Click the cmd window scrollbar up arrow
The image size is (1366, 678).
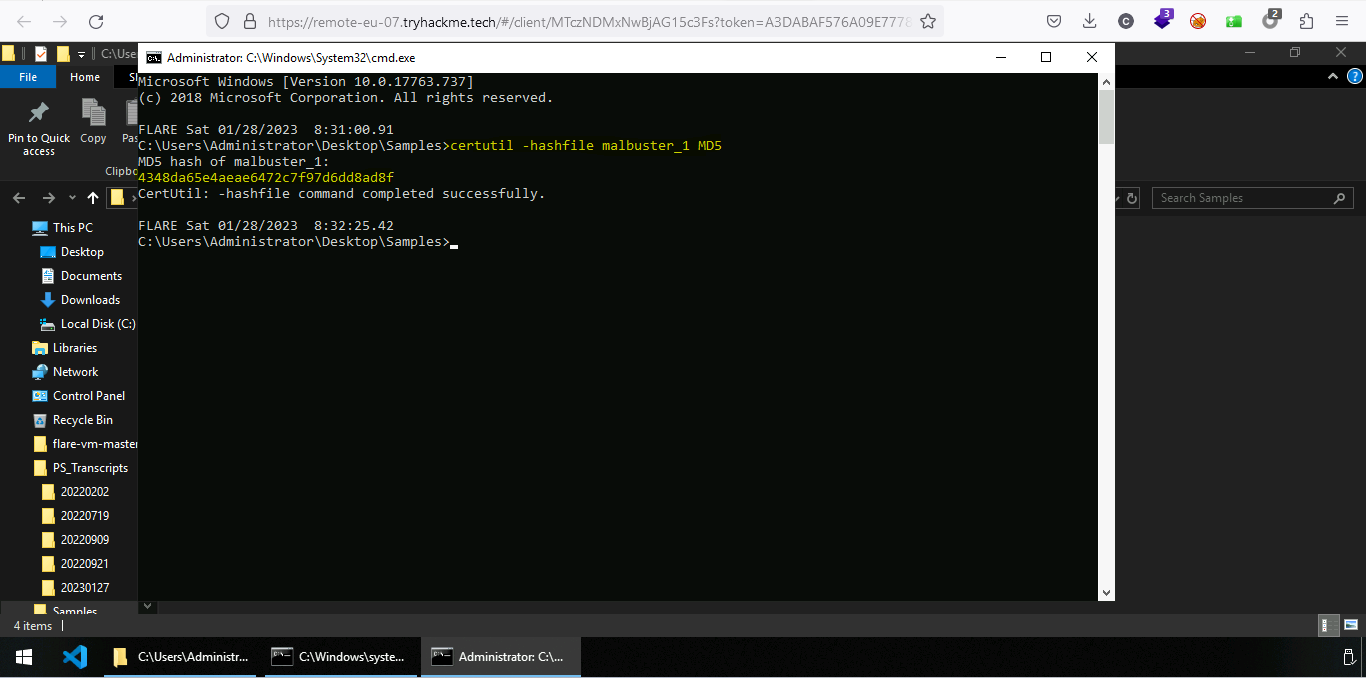pos(1106,81)
